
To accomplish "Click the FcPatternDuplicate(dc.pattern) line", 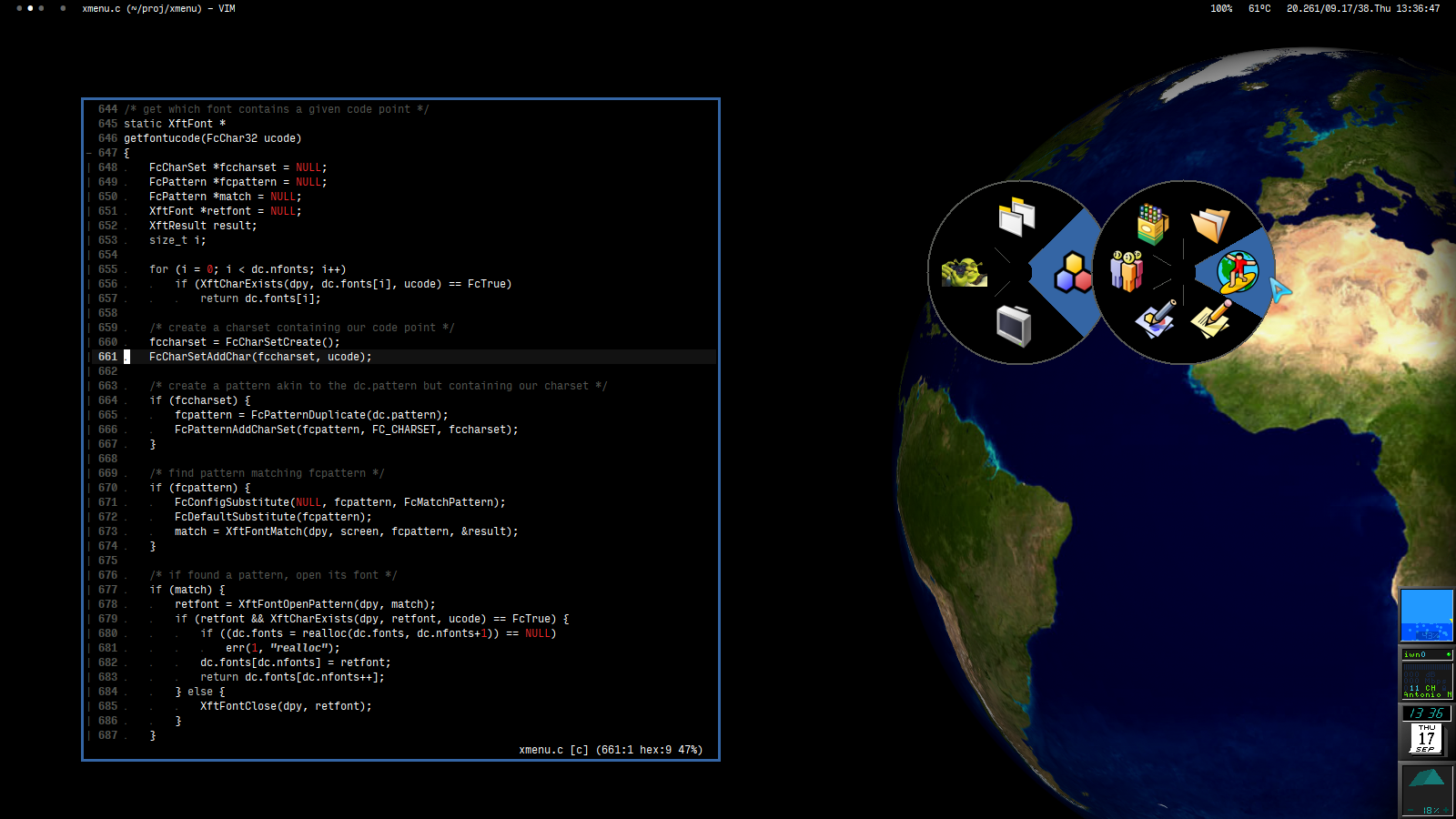I will tap(311, 415).
